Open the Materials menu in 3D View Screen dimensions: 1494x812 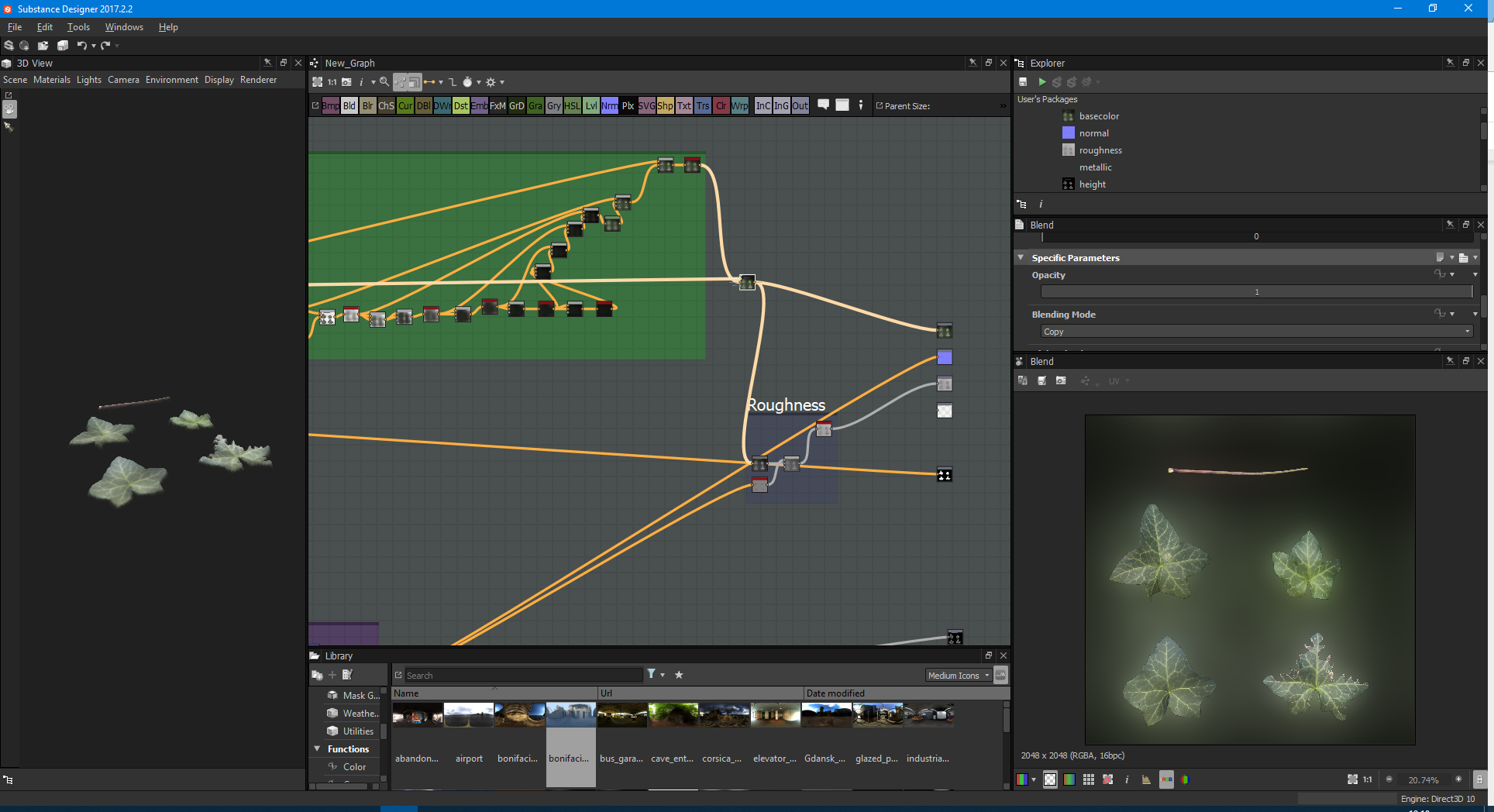pyautogui.click(x=51, y=80)
